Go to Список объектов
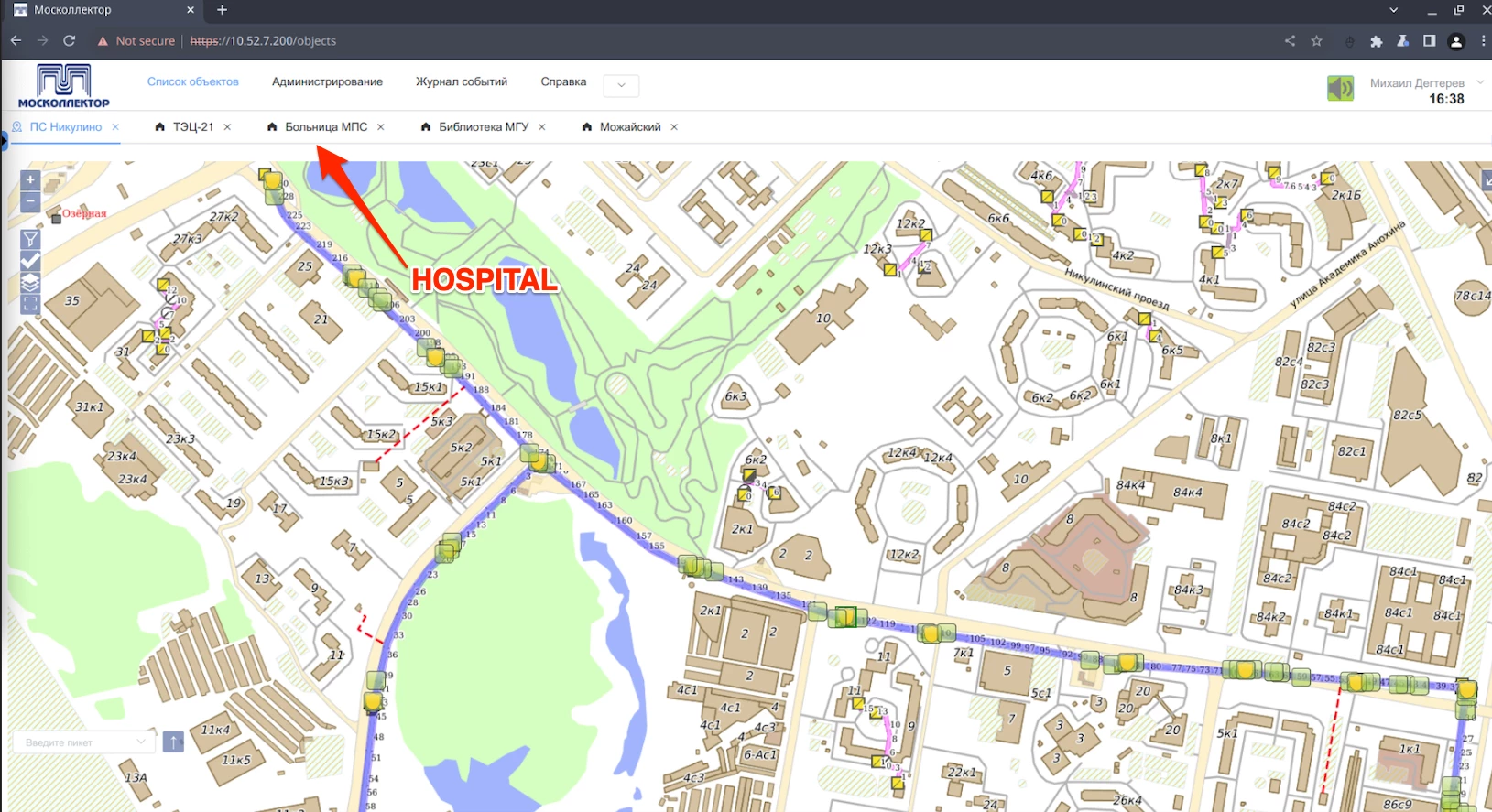 pos(192,81)
